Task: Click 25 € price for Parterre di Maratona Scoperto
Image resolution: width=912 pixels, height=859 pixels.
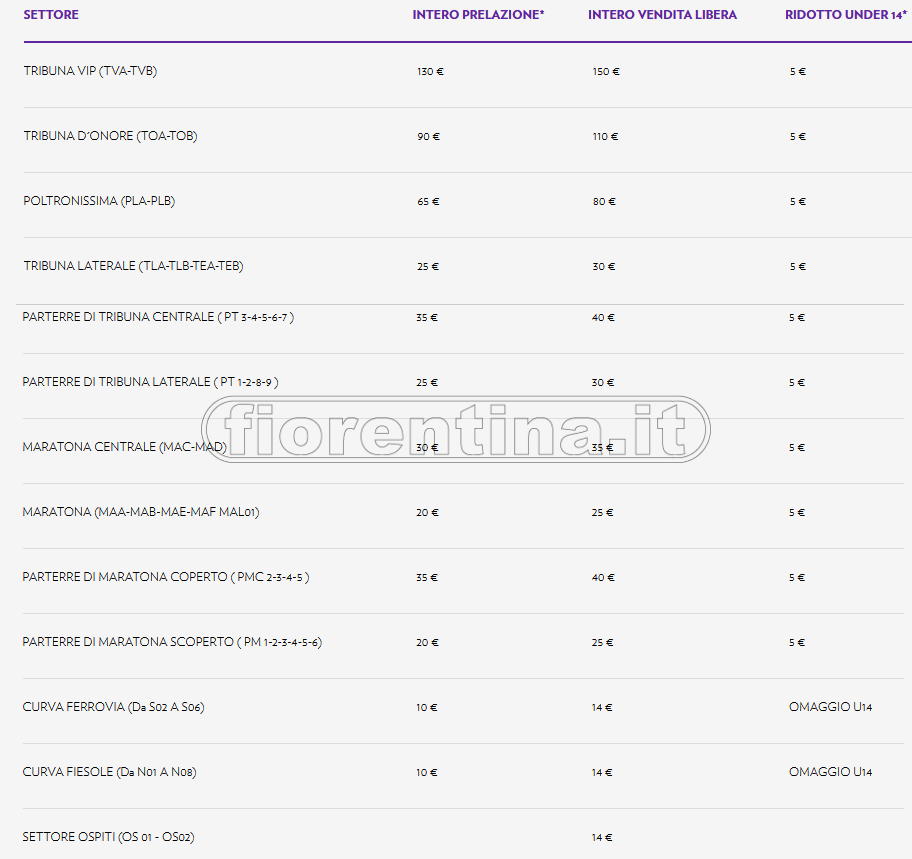Action: (603, 643)
